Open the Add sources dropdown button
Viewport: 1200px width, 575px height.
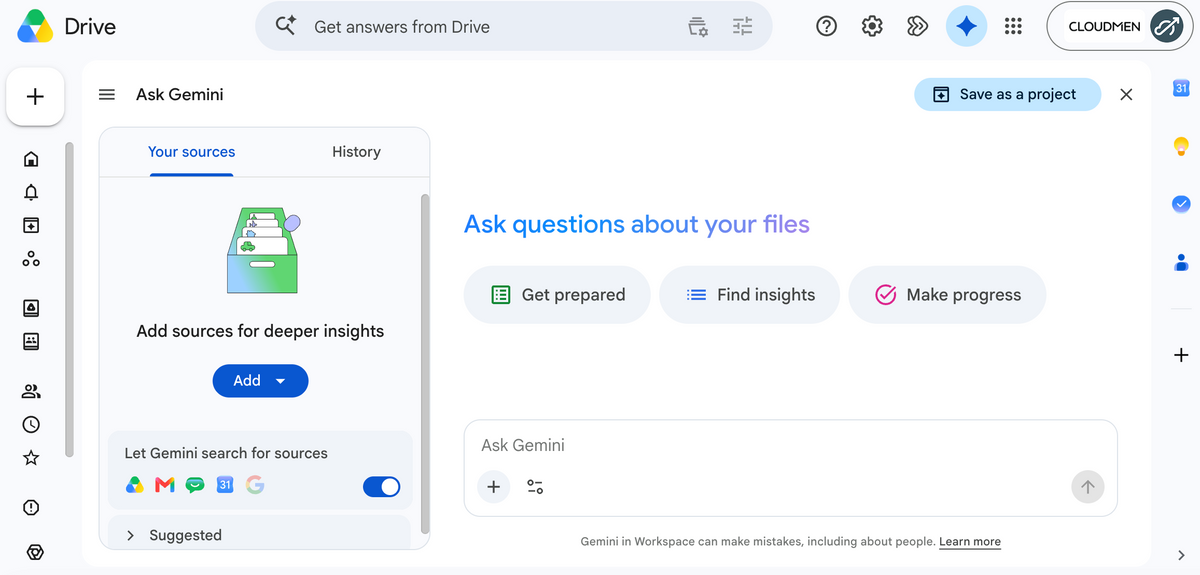260,381
